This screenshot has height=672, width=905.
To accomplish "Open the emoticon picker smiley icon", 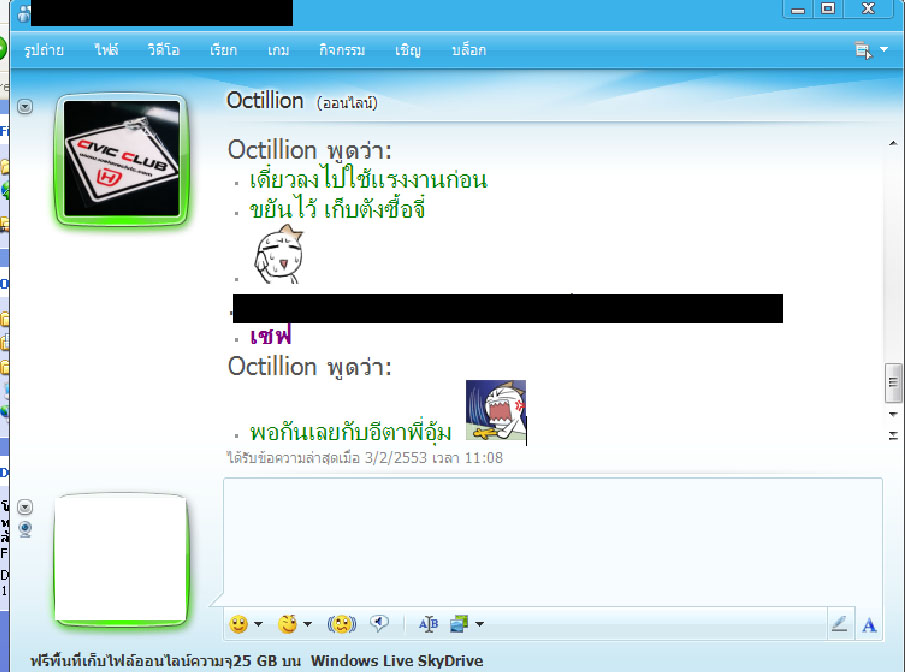I will click(x=238, y=624).
